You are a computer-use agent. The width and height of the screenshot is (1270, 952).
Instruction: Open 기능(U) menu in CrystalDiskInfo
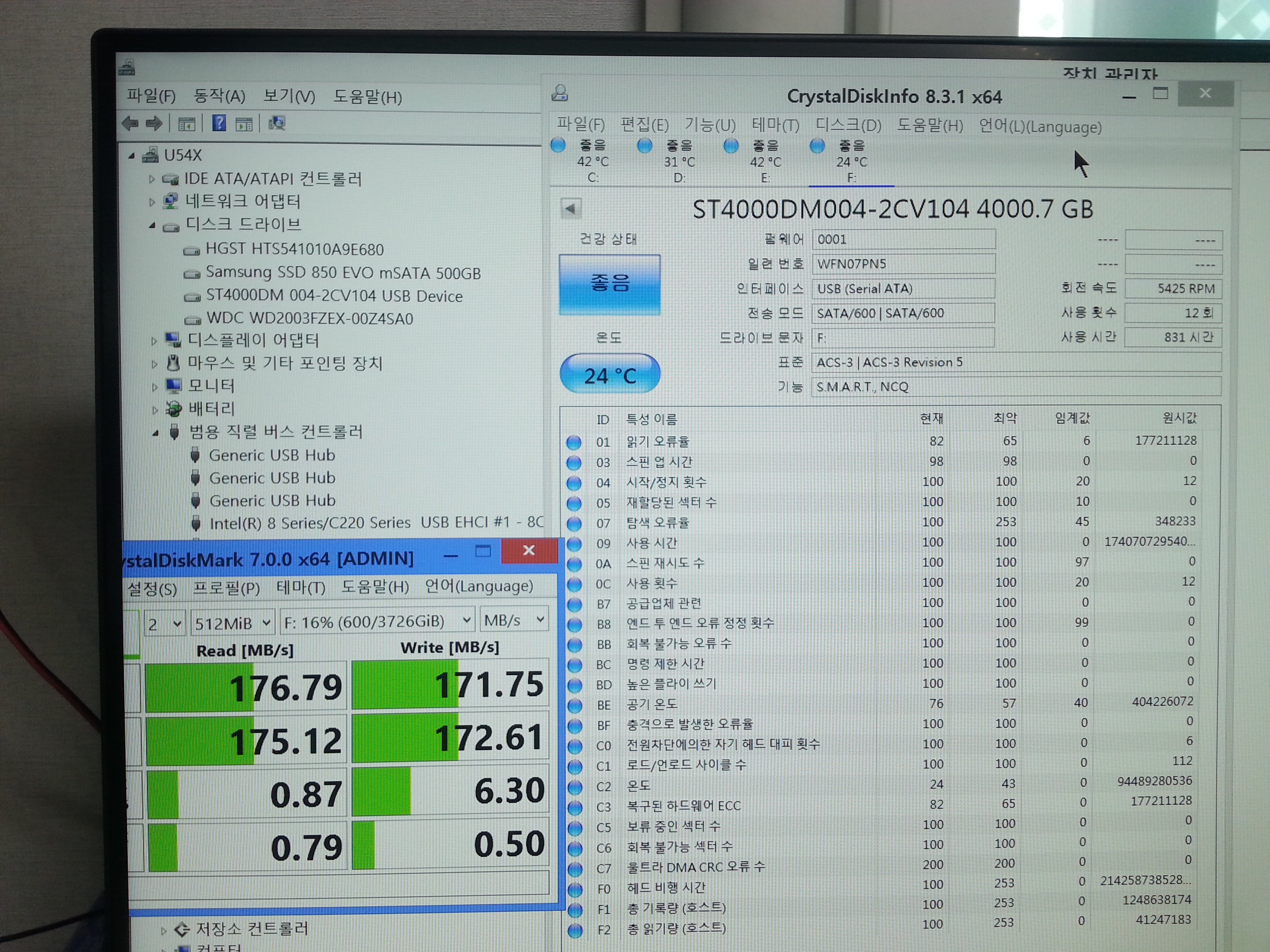coord(710,125)
